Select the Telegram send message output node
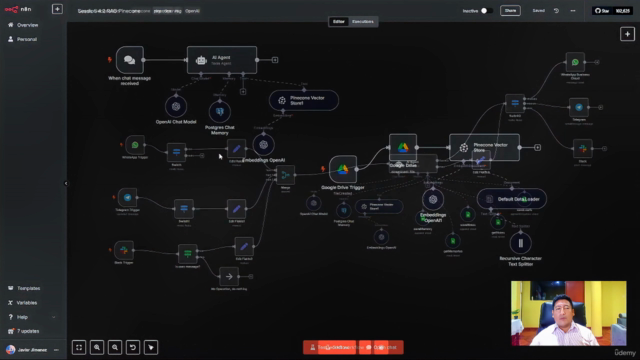This screenshot has width=640, height=360. click(x=579, y=107)
